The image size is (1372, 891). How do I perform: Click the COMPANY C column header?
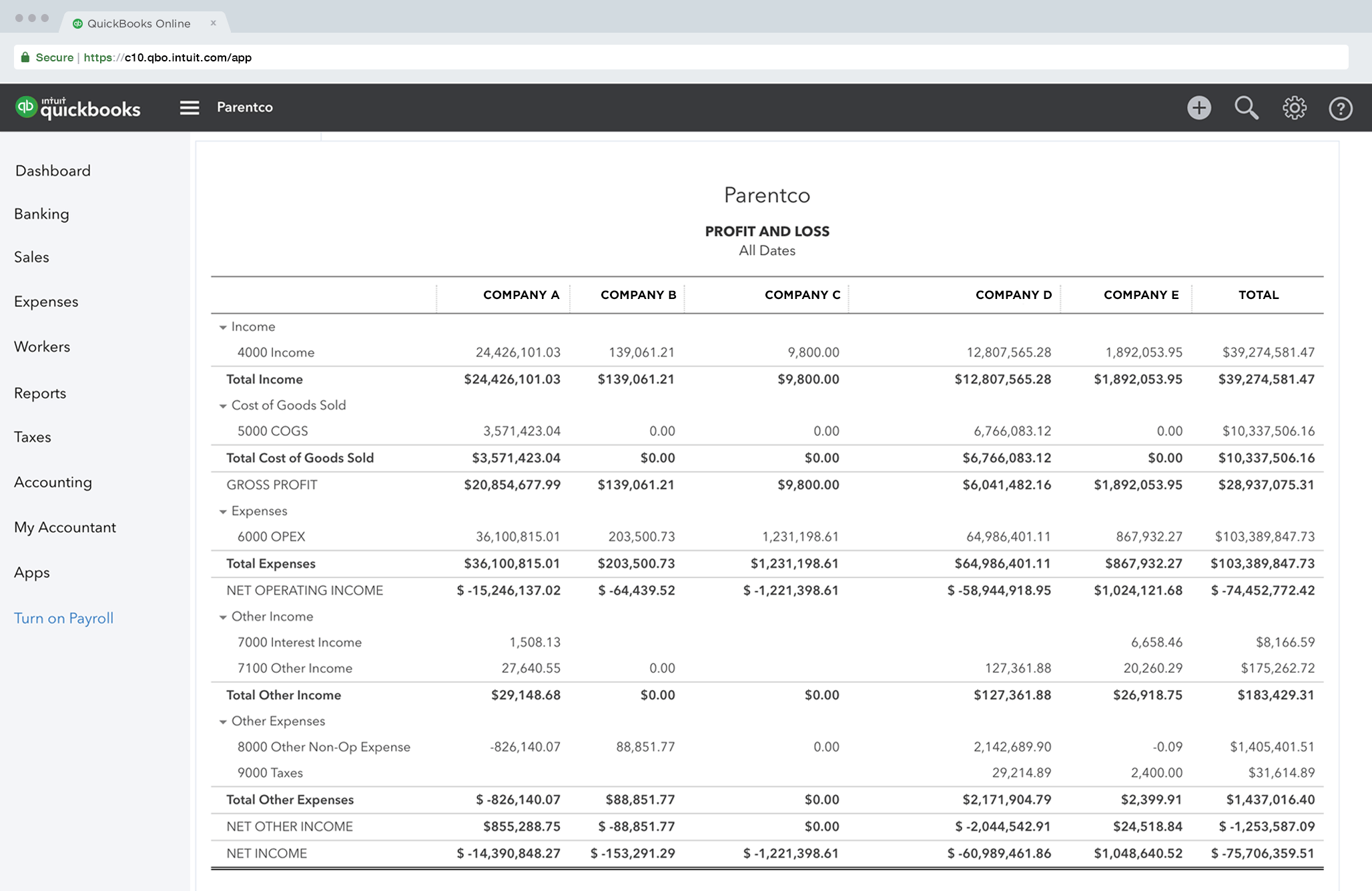(802, 295)
